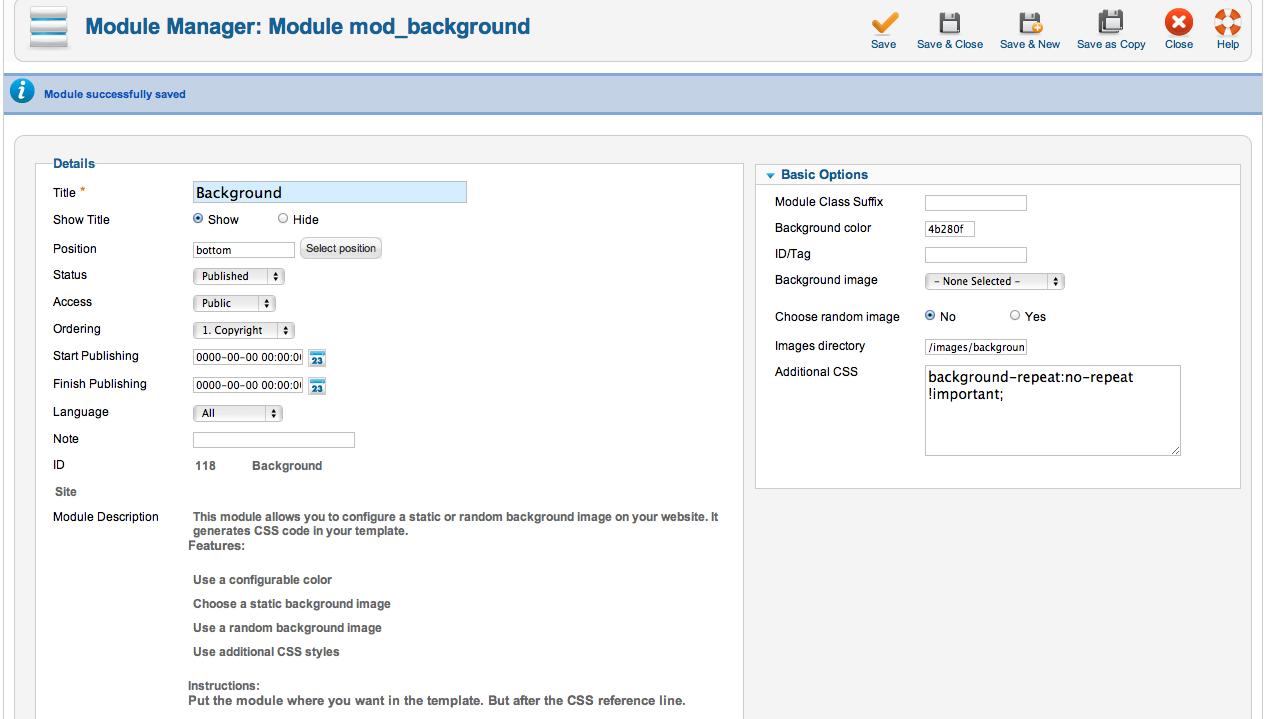
Task: Click the Save as Copy label
Action: pyautogui.click(x=1111, y=44)
